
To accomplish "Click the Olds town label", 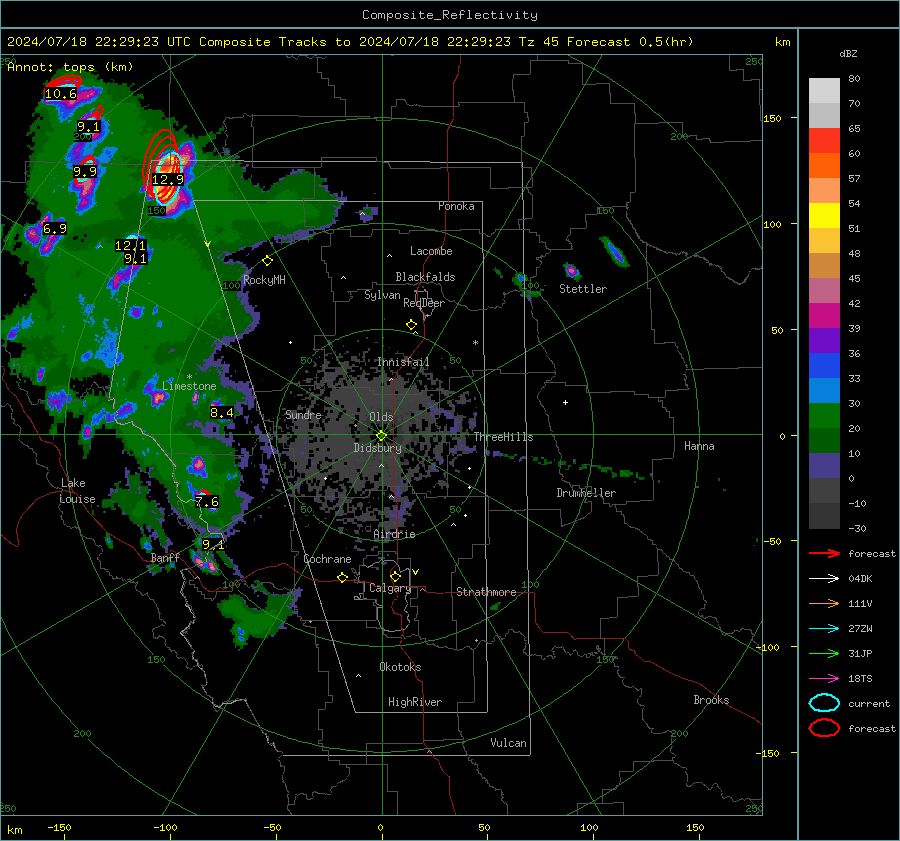I will [x=381, y=417].
